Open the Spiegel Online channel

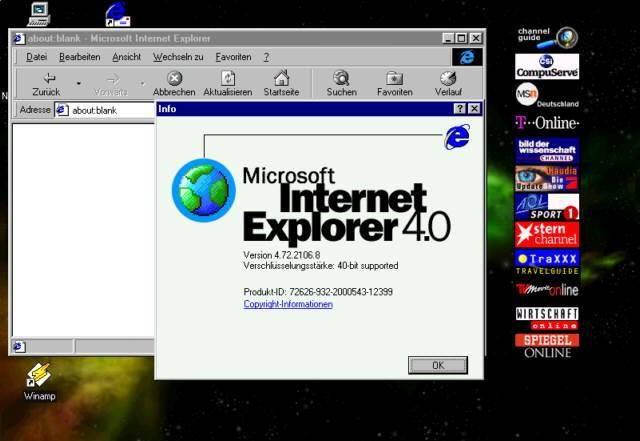pyautogui.click(x=547, y=346)
